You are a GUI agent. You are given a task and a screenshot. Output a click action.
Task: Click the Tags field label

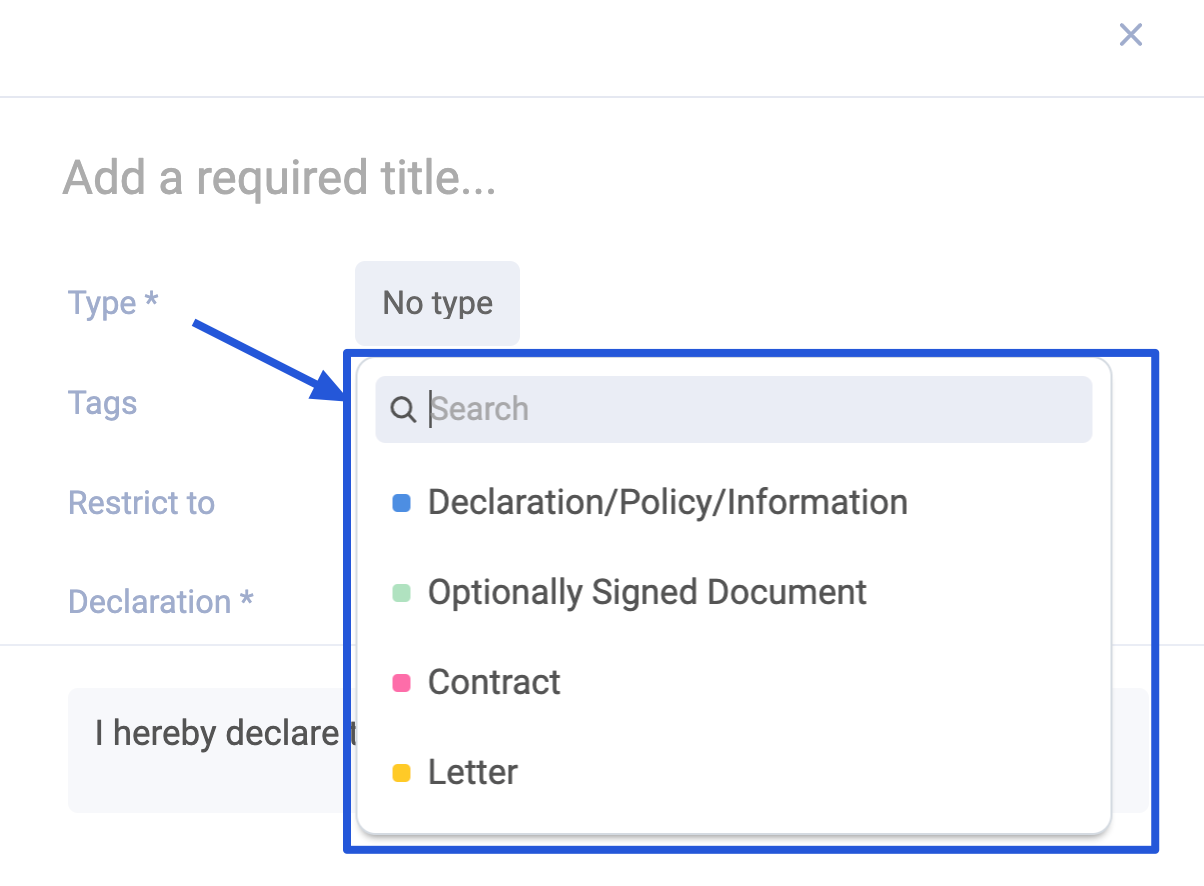tap(102, 403)
